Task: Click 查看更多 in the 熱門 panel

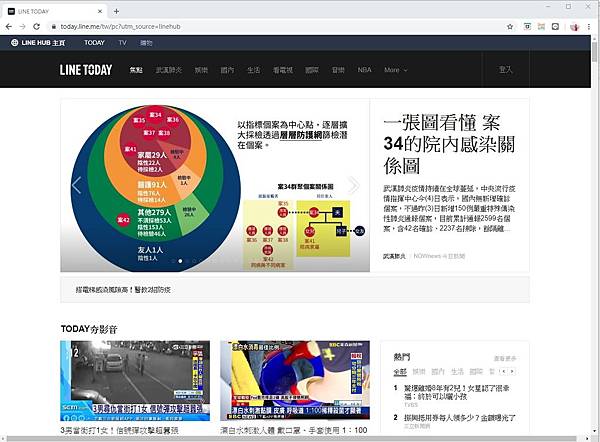Action: 505,359
